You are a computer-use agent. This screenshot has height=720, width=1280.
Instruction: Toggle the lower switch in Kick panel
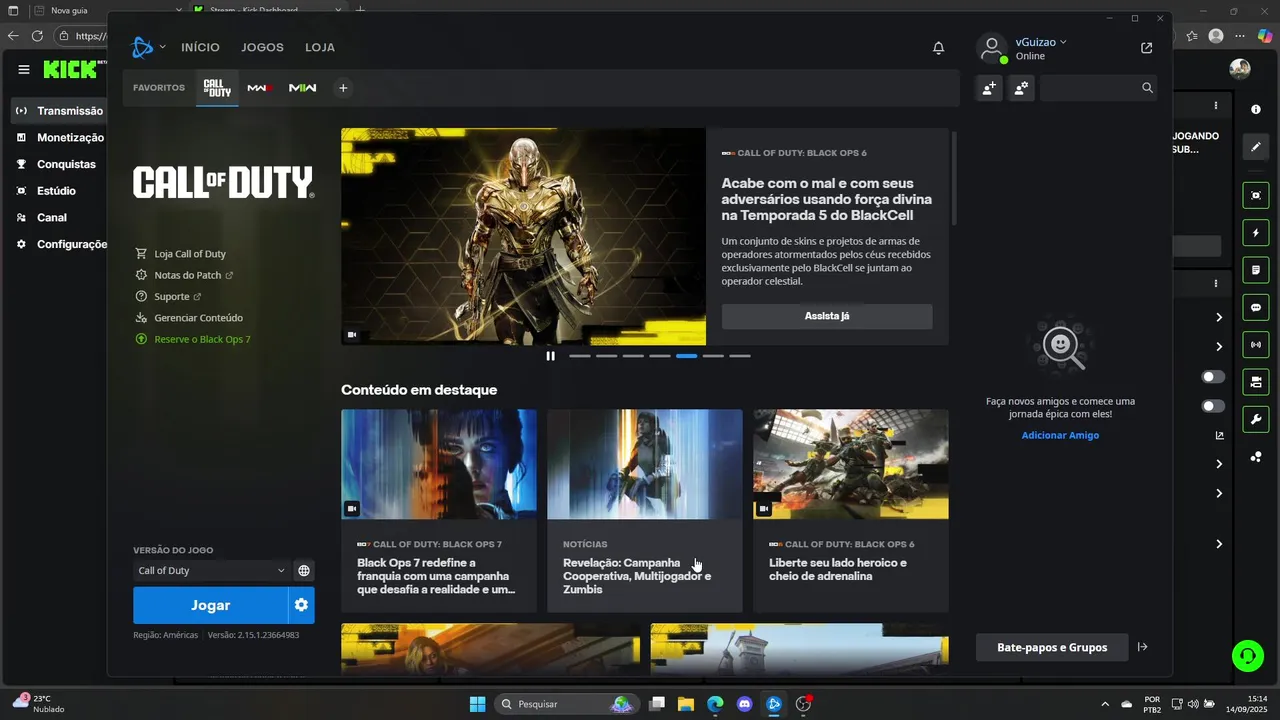coord(1213,406)
